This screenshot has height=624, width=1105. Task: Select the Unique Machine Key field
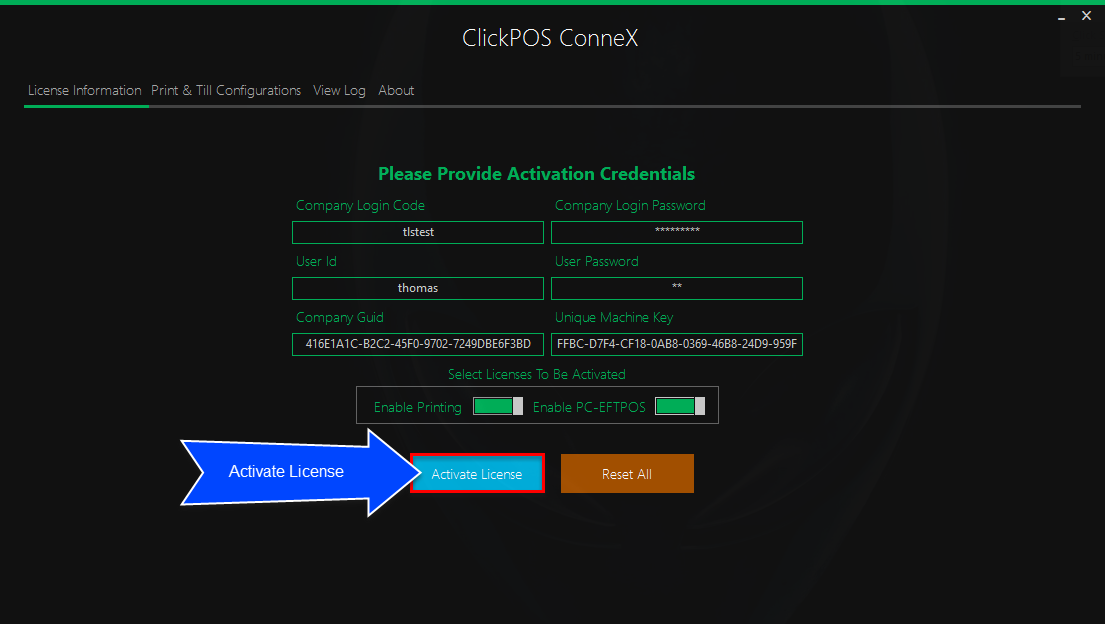point(677,344)
